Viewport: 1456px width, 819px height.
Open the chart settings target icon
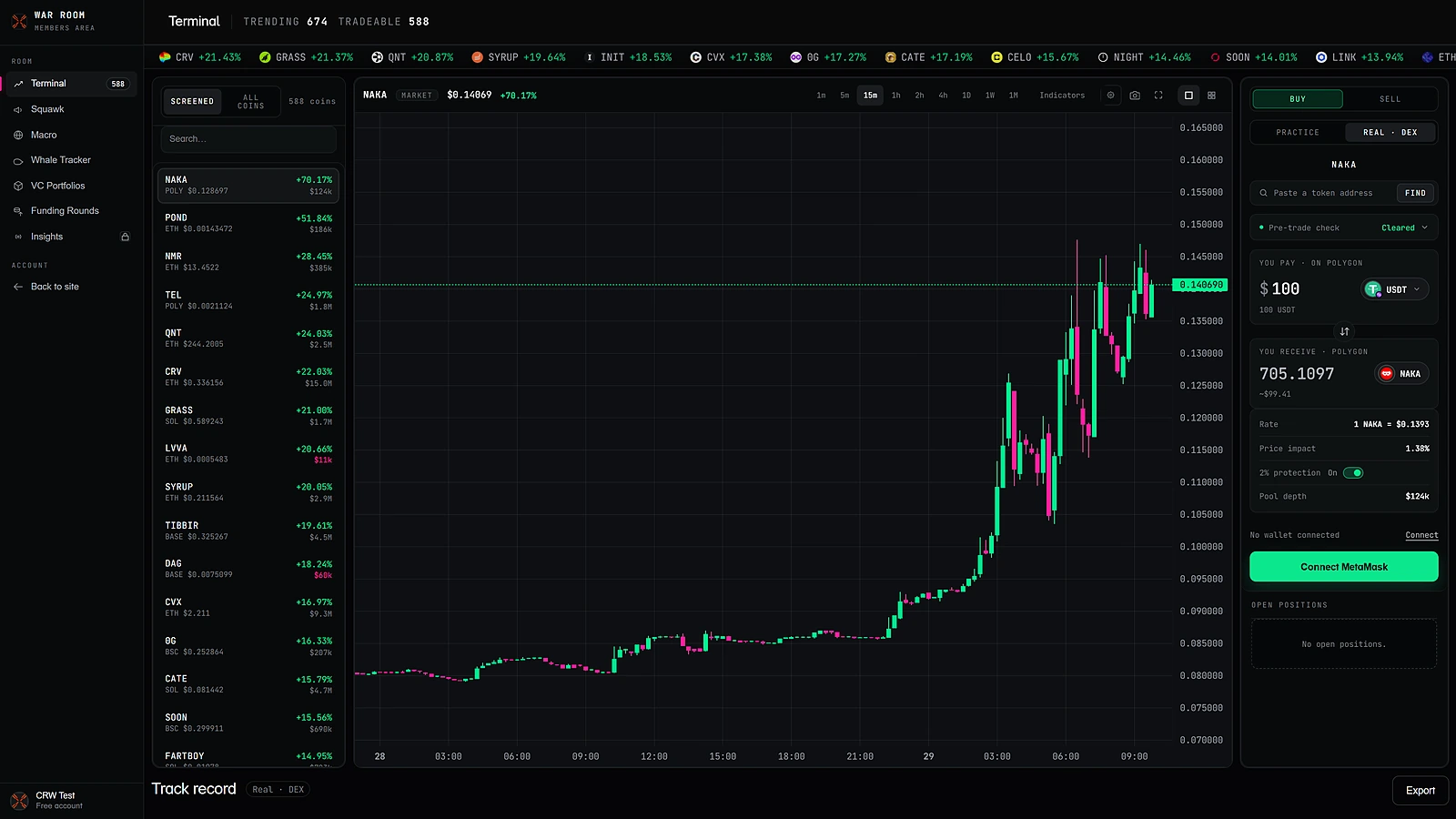point(1110,96)
